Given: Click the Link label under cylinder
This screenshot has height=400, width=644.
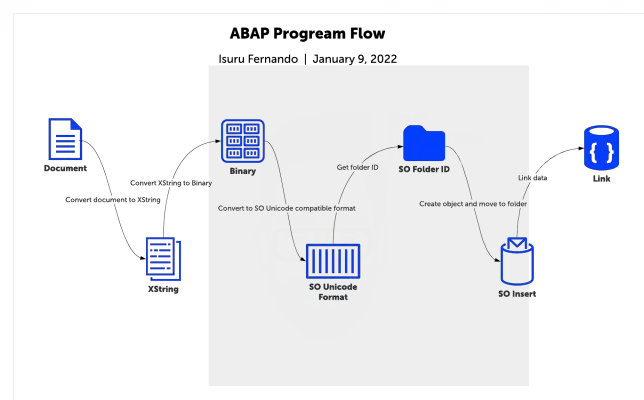Looking at the screenshot, I should pos(602,179).
